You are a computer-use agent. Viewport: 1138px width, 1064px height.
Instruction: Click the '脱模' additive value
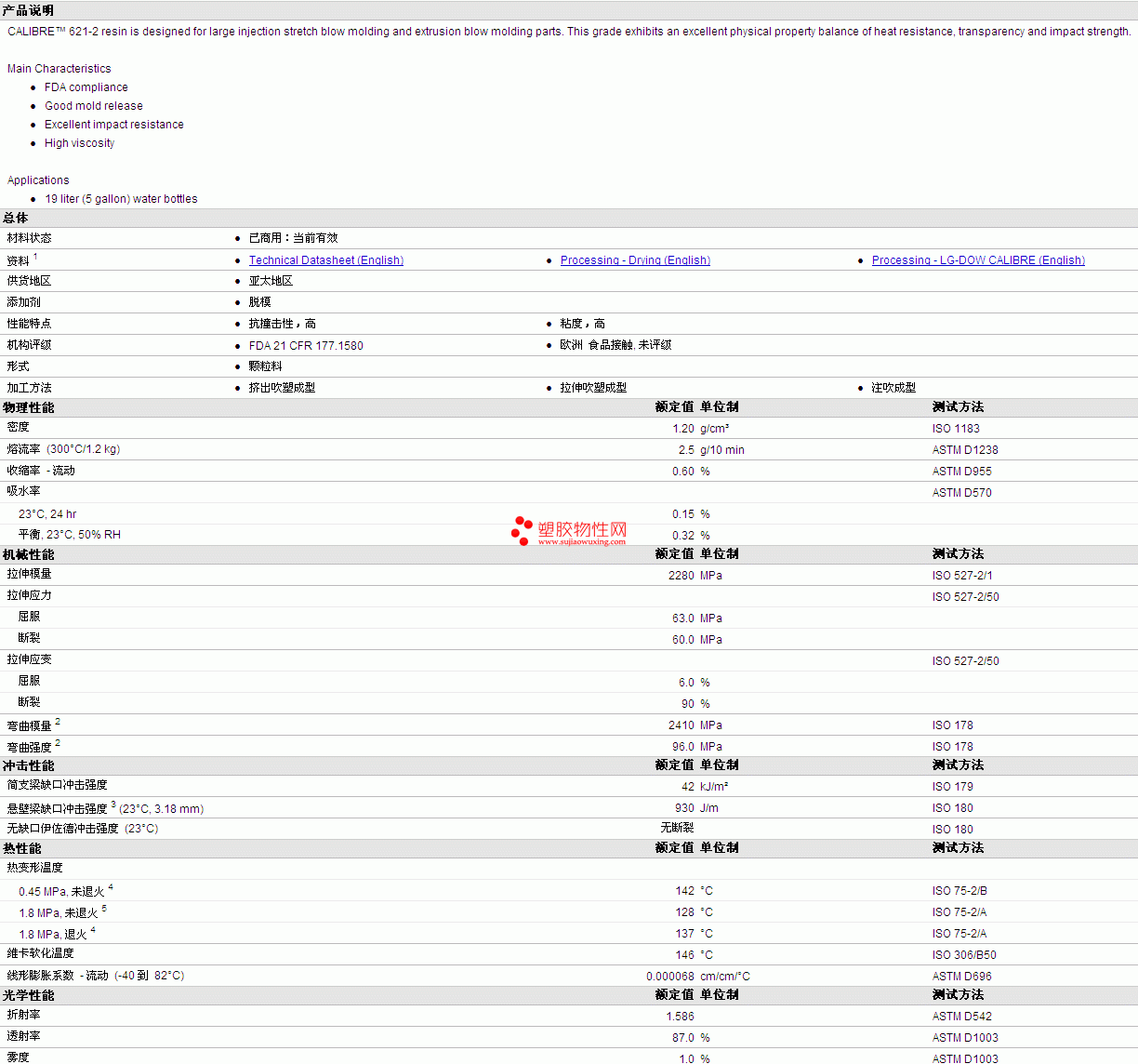click(x=260, y=302)
